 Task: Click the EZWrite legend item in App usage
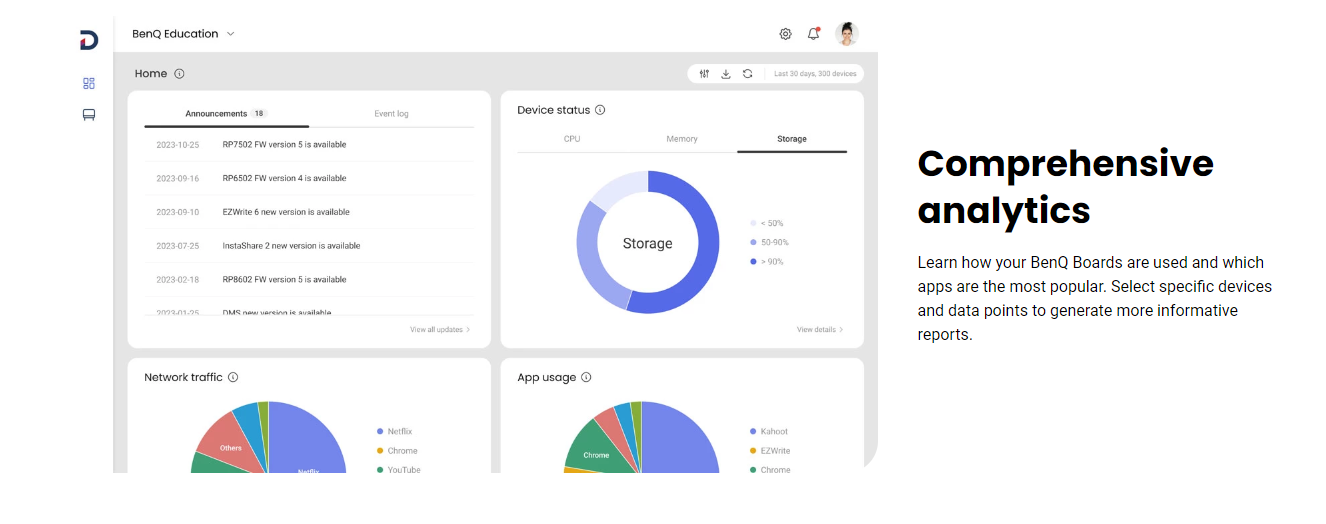[769, 451]
